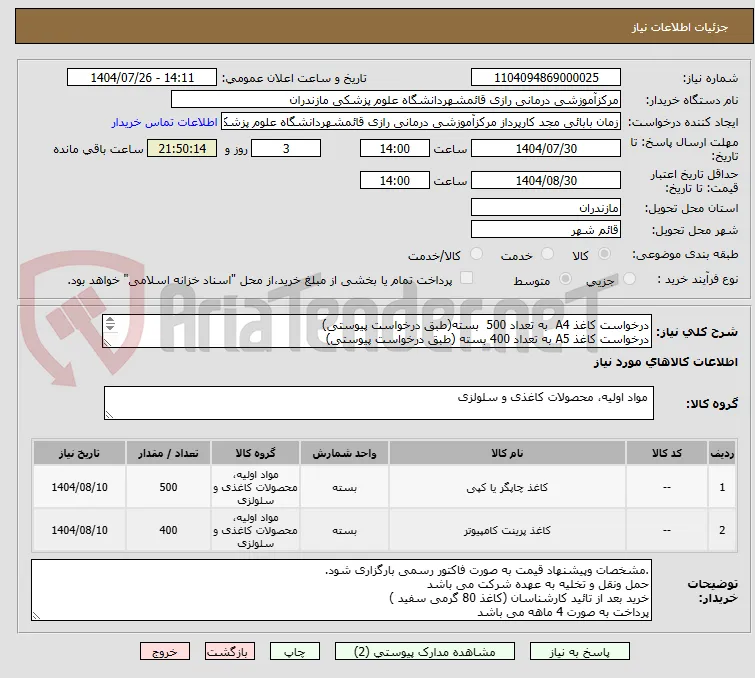Click the delivery province field 'مازندران'

coord(546,208)
